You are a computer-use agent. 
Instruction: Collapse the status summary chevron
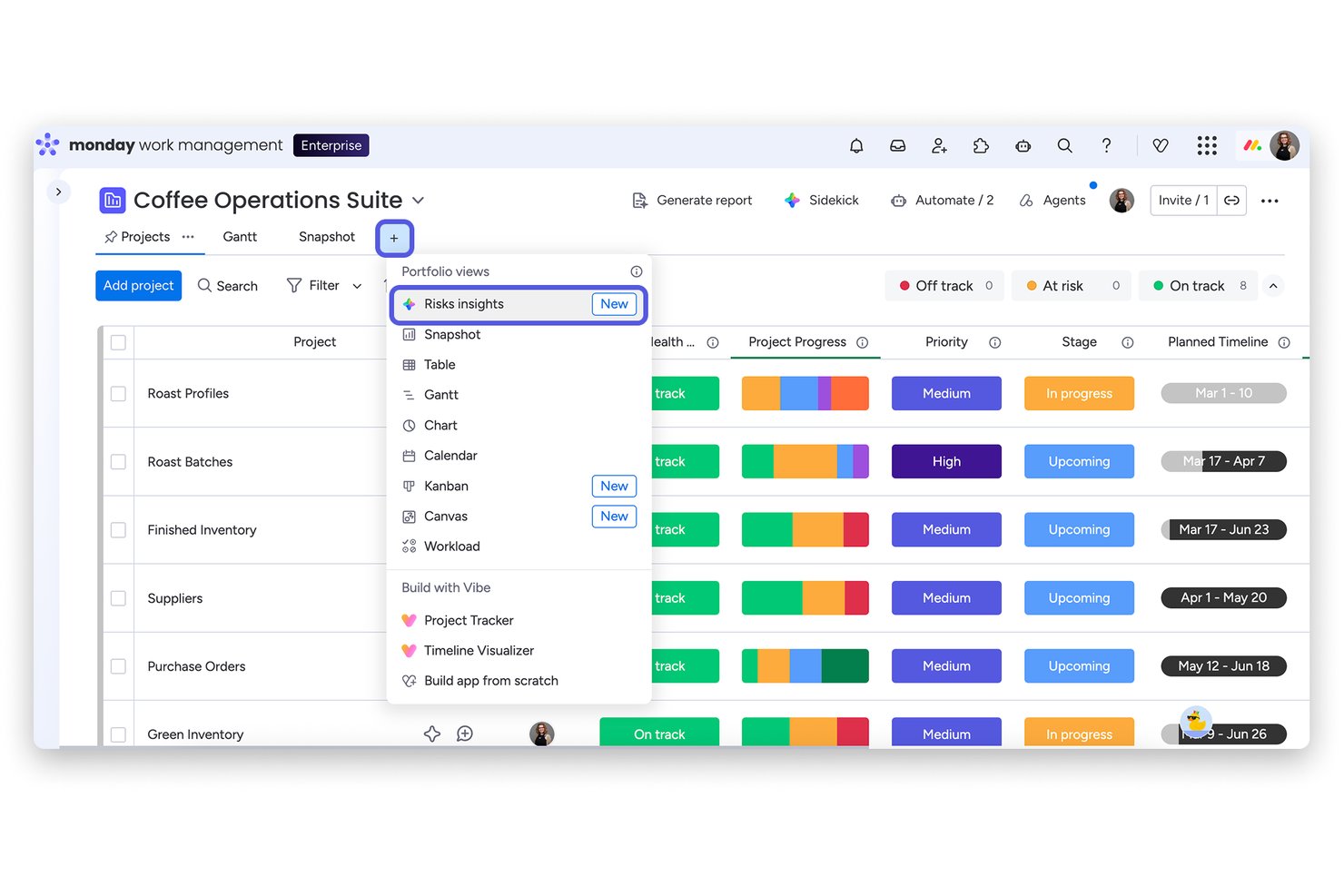1273,286
